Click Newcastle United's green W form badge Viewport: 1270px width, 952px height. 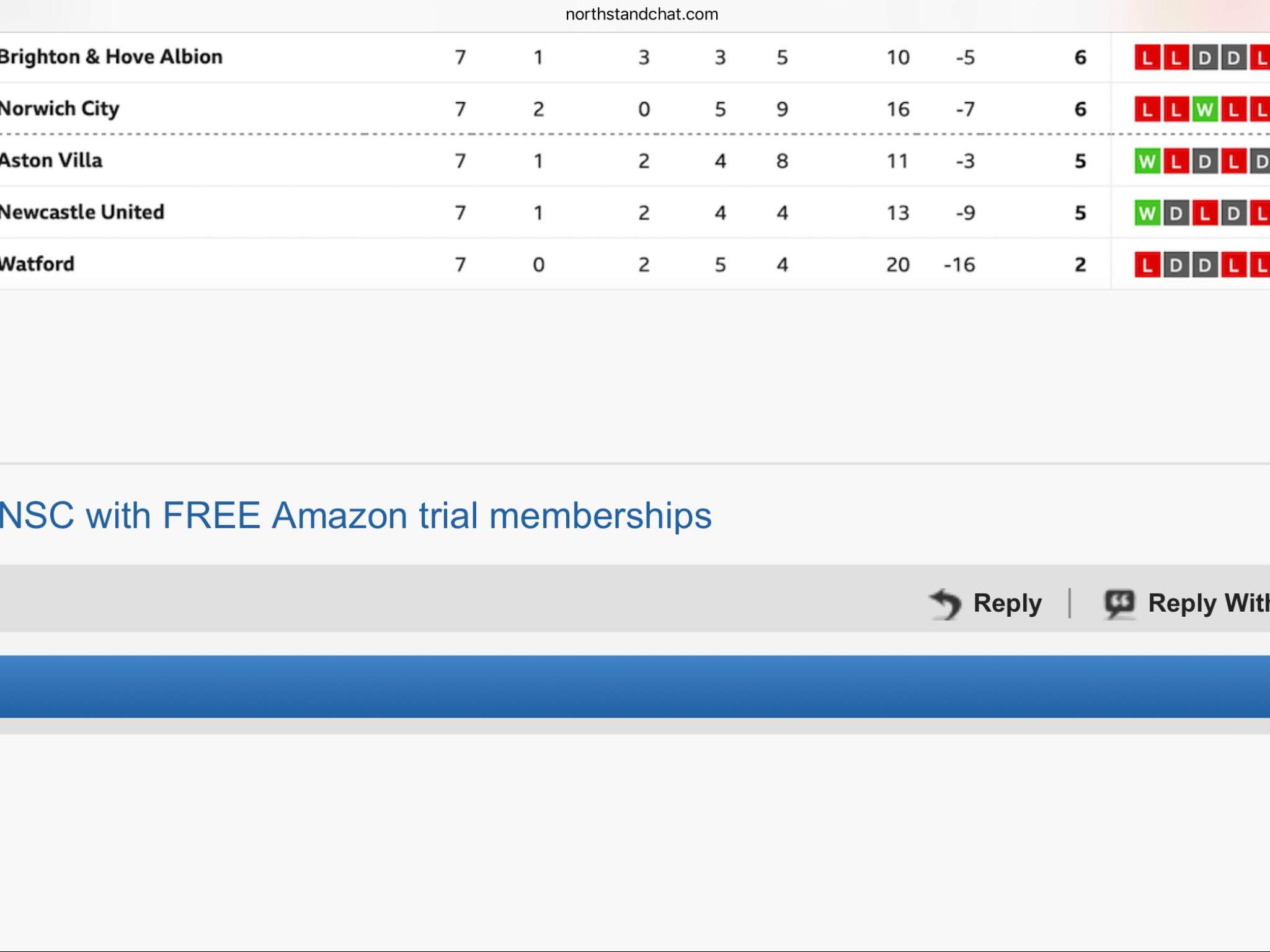pos(1147,213)
